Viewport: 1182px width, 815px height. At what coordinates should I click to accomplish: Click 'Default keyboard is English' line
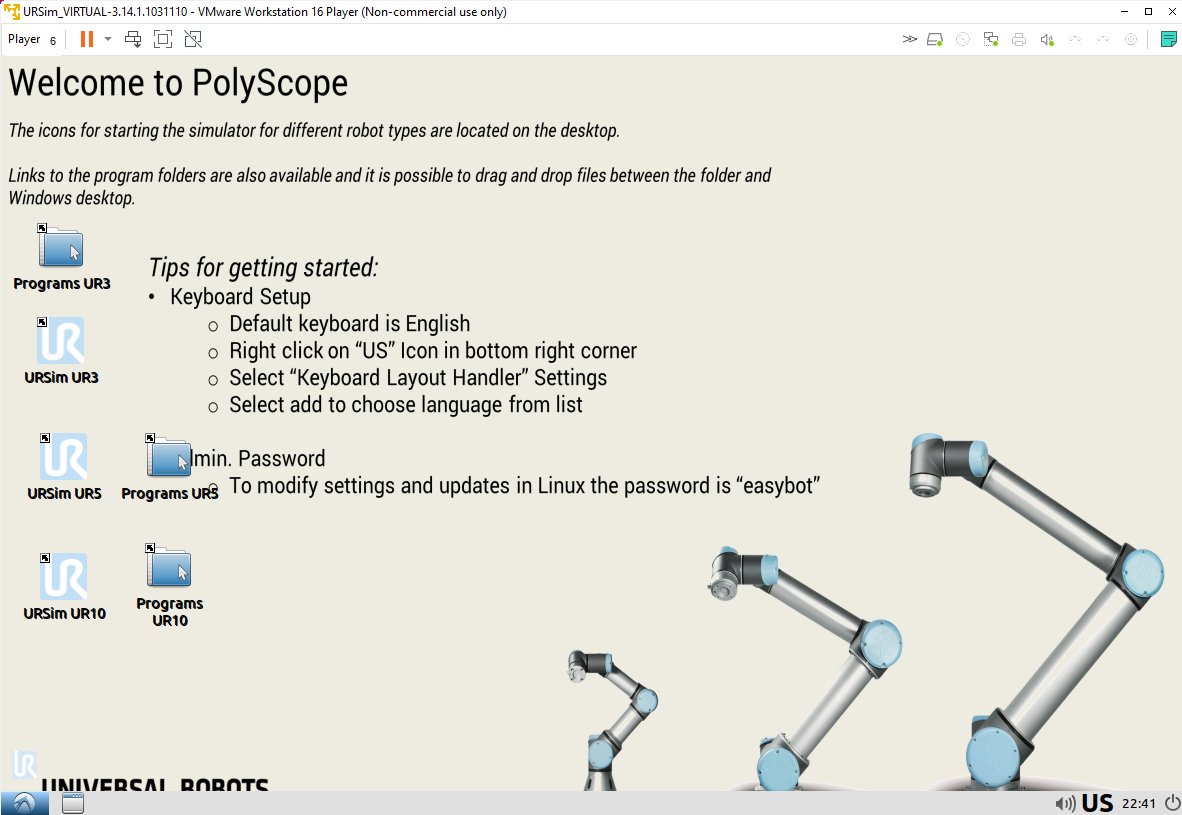coord(350,323)
